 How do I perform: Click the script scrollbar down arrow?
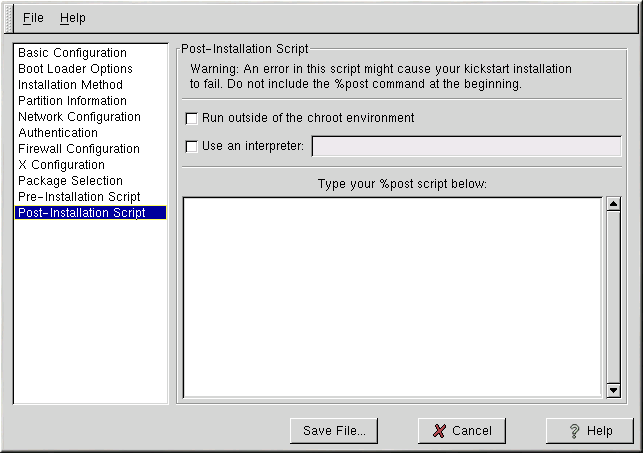click(614, 388)
